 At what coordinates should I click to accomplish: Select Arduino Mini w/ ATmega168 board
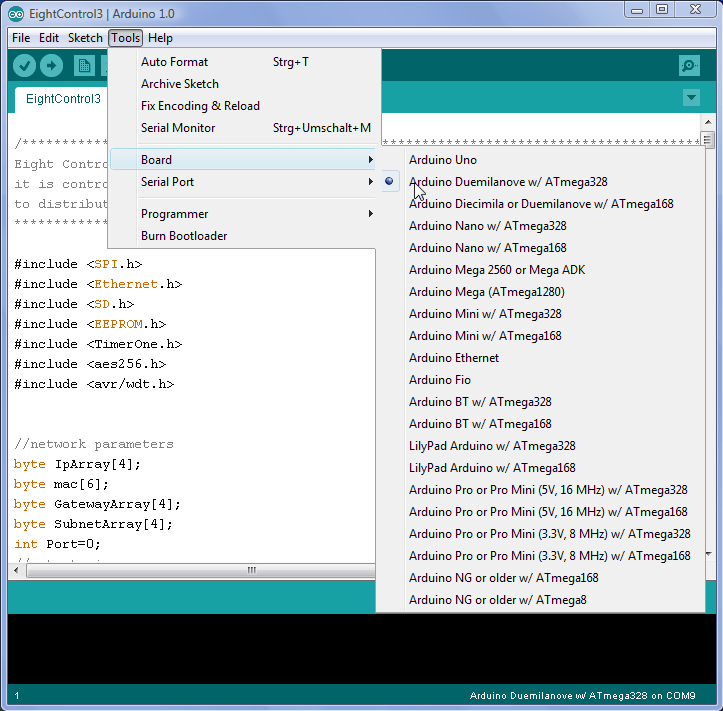pos(540,336)
